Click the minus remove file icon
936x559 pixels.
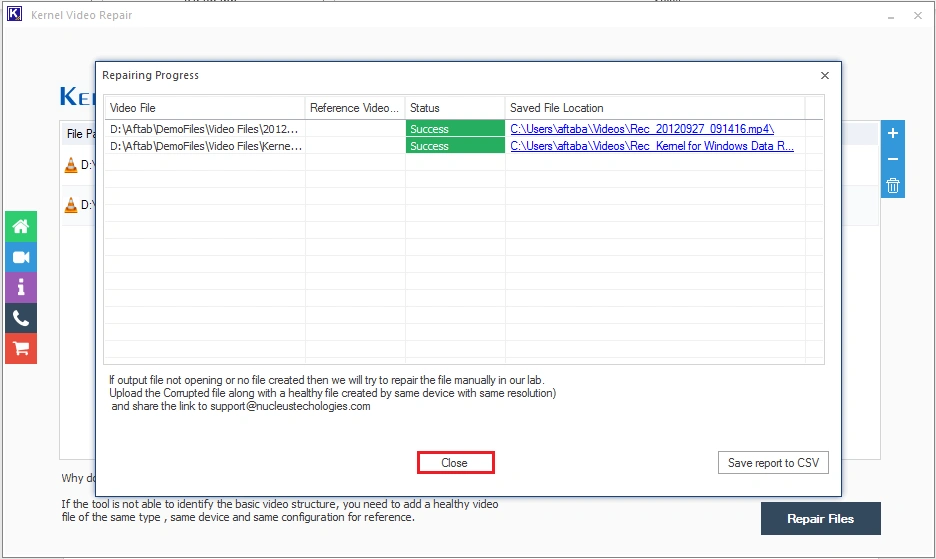point(892,159)
